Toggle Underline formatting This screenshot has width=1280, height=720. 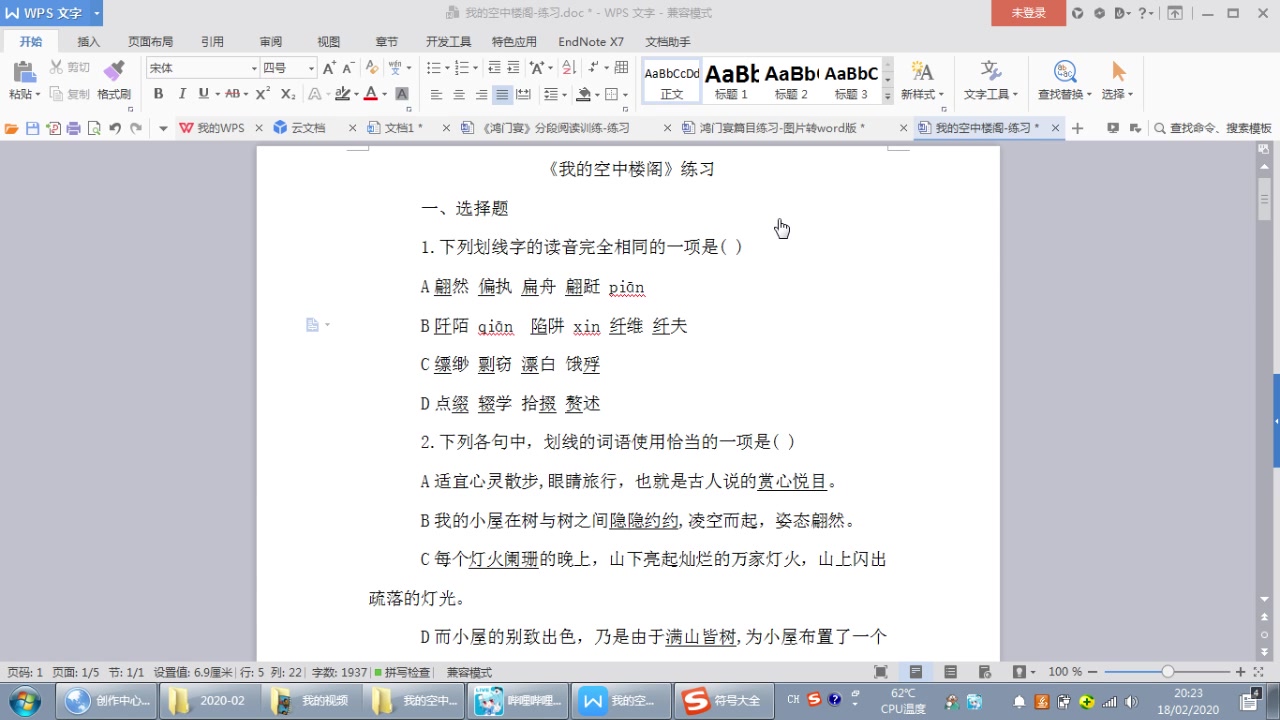pos(204,94)
